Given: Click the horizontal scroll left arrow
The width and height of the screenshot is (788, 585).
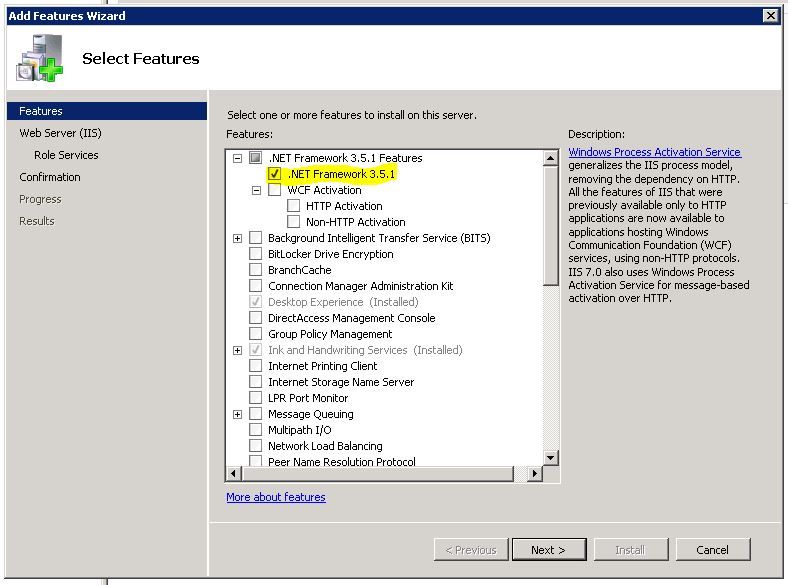Looking at the screenshot, I should coord(233,473).
